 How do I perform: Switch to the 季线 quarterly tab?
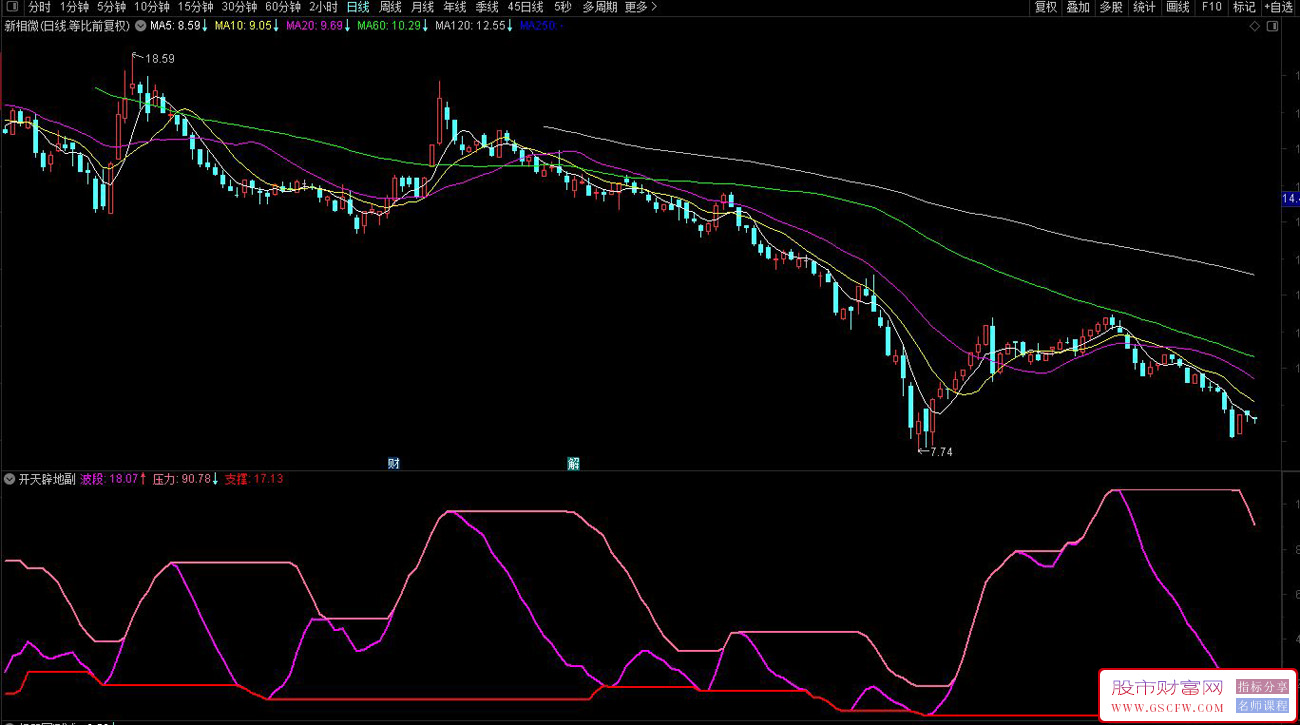coord(487,7)
